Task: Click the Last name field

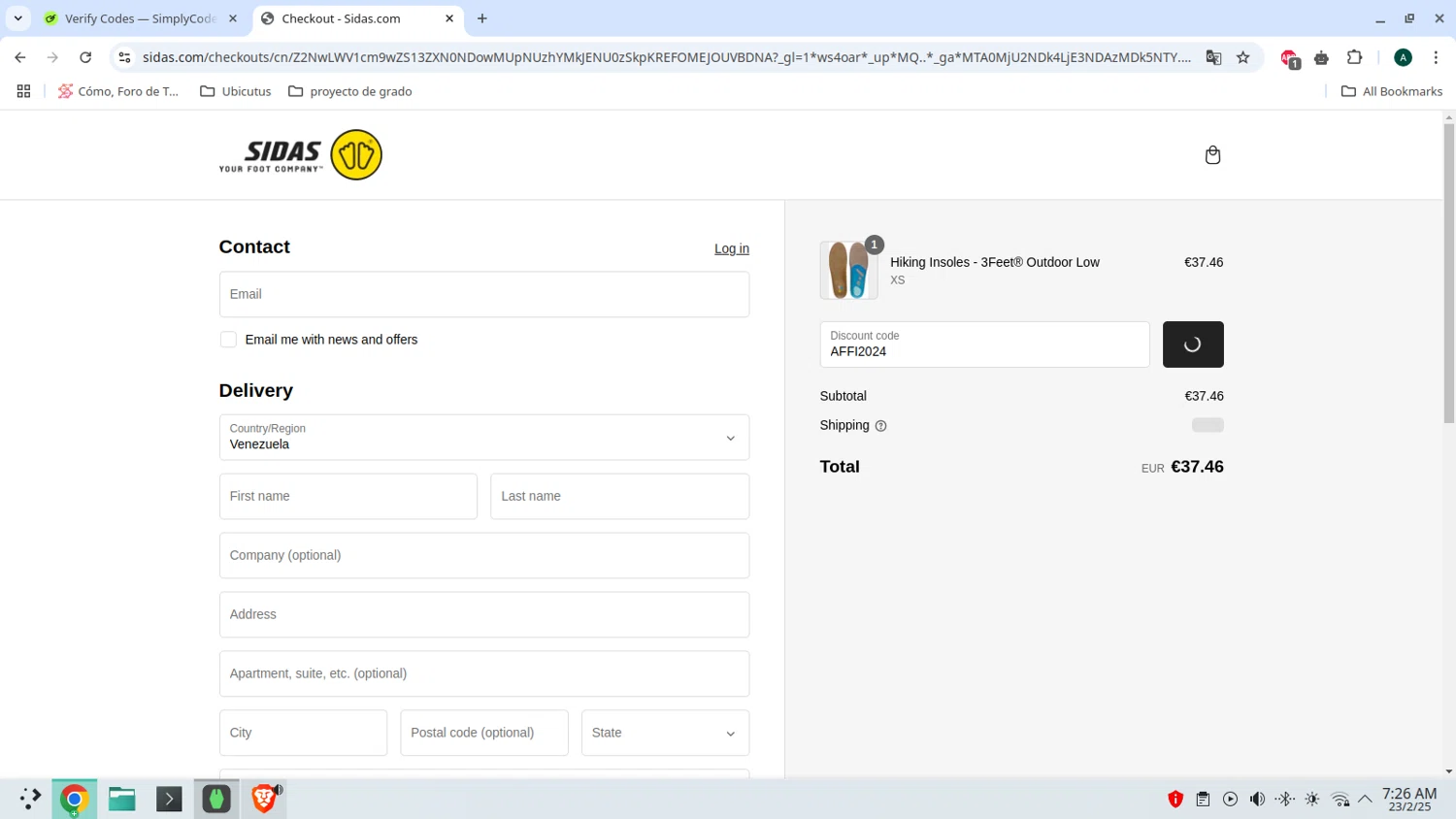Action: point(619,497)
